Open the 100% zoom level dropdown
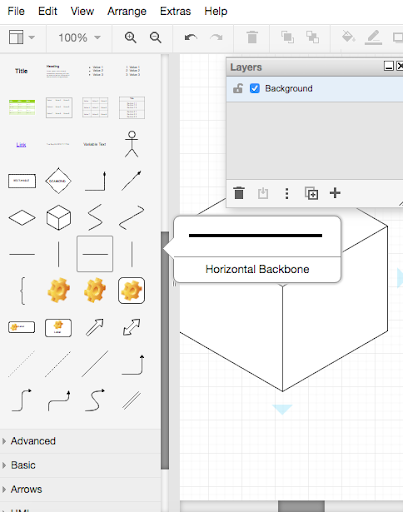The height and width of the screenshot is (512, 403). pos(79,38)
